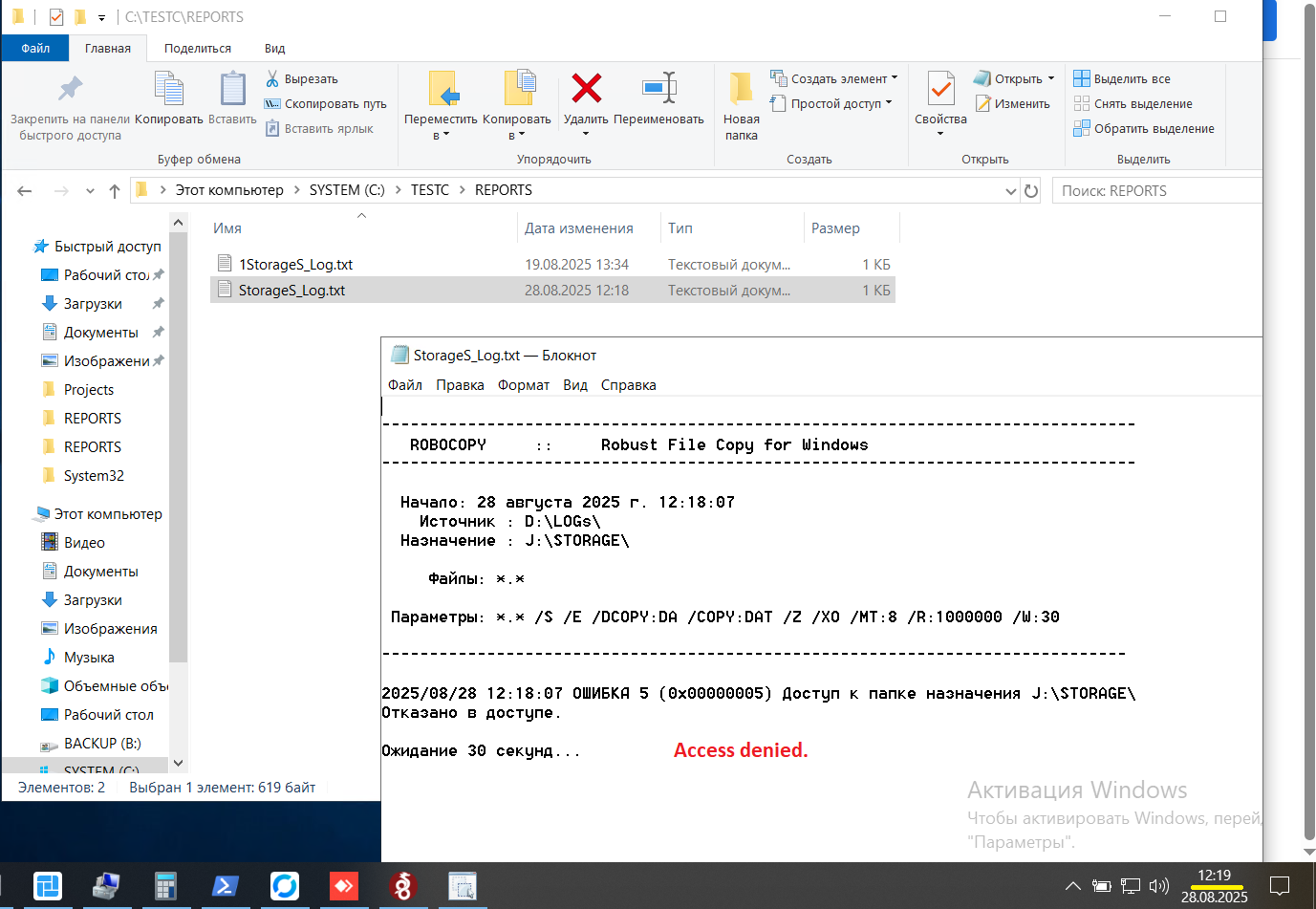This screenshot has height=909, width=1316.
Task: Open Notepad's Вид menu
Action: pyautogui.click(x=575, y=385)
